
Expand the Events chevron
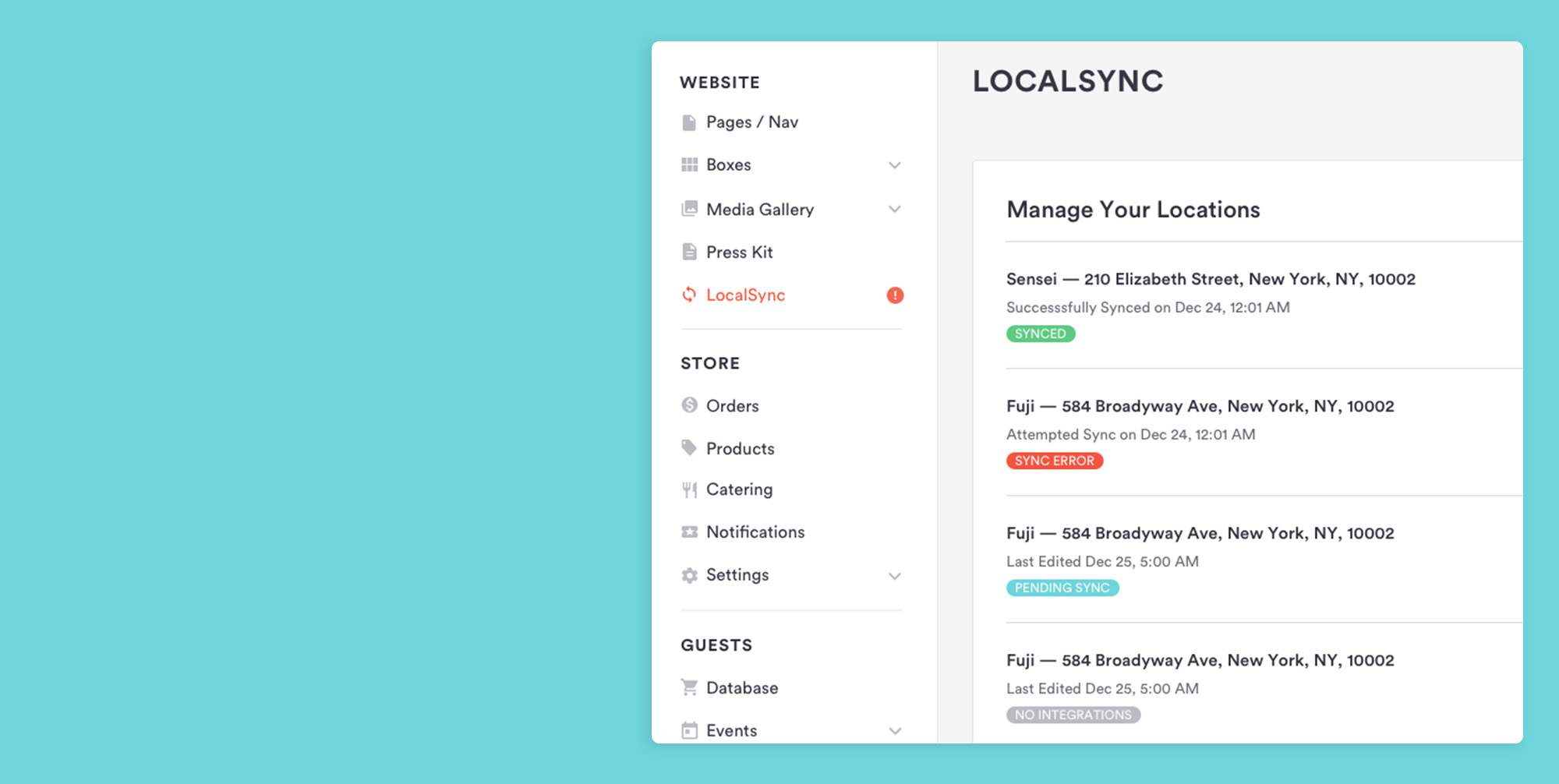pos(895,731)
